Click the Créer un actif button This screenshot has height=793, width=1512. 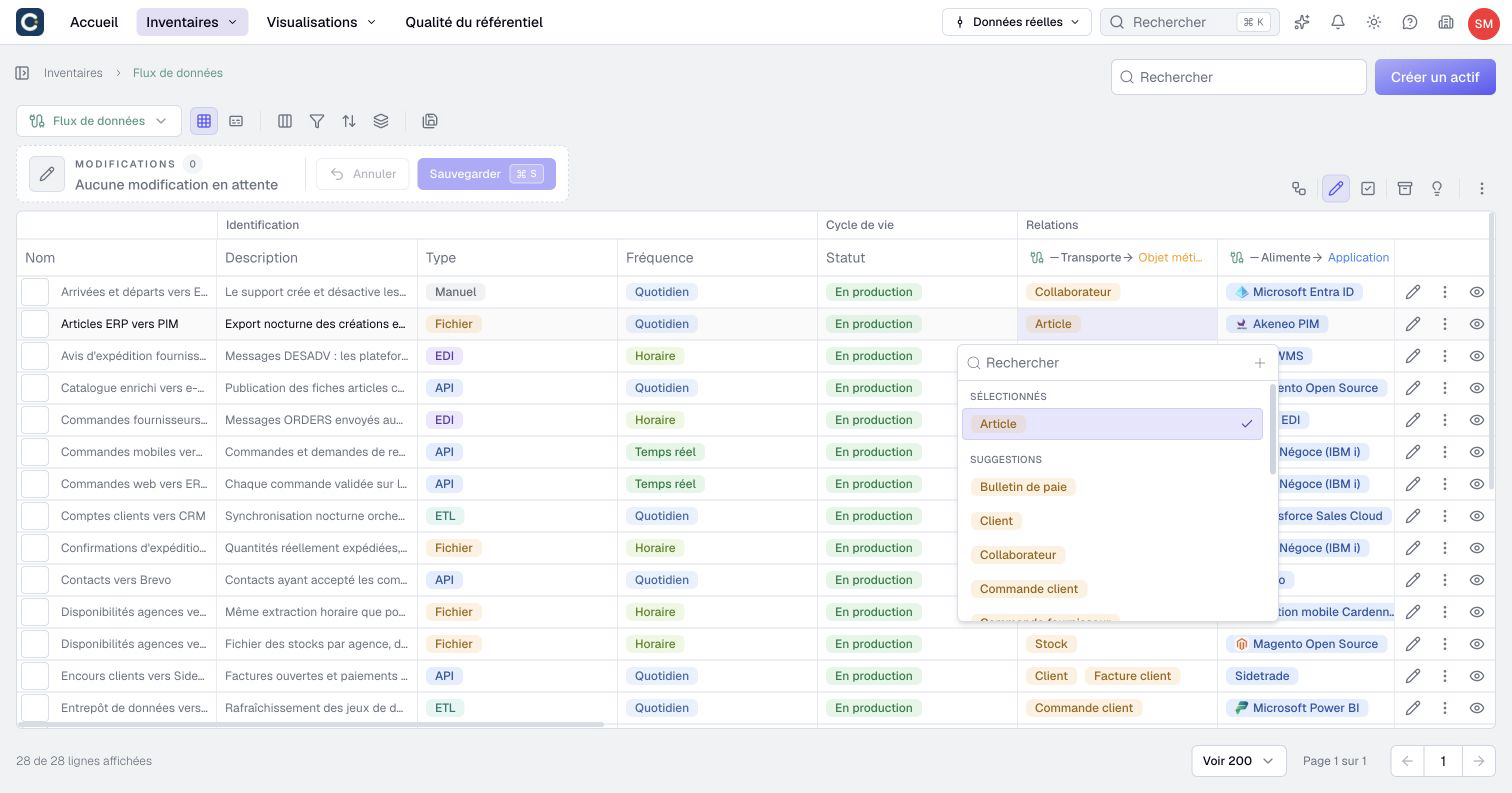click(x=1435, y=77)
